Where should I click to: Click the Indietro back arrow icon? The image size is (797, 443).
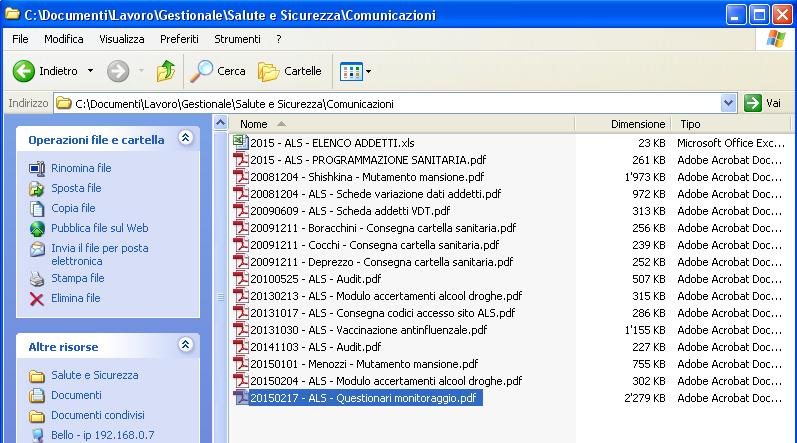pyautogui.click(x=24, y=71)
